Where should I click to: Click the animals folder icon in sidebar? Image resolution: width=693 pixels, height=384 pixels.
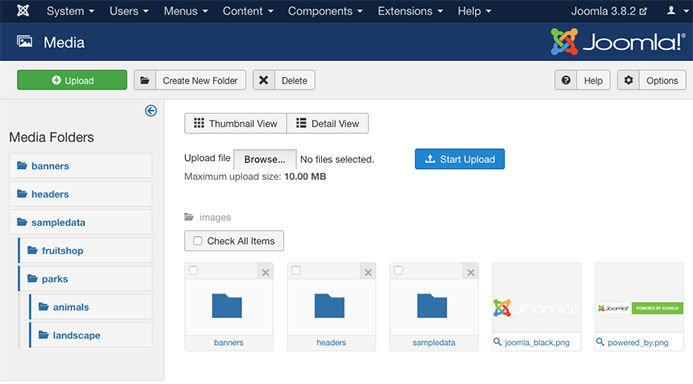click(44, 307)
